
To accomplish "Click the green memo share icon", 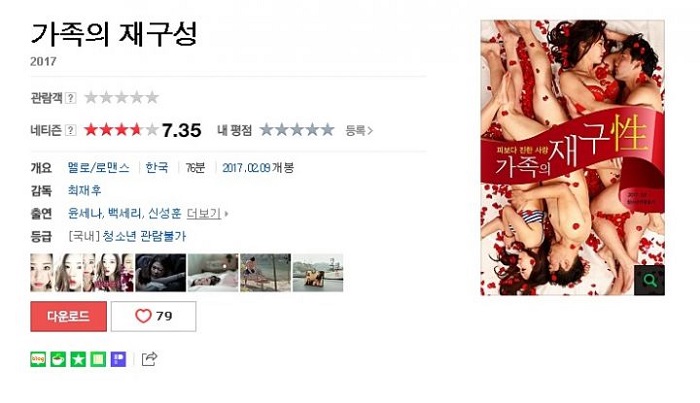I will [98, 359].
